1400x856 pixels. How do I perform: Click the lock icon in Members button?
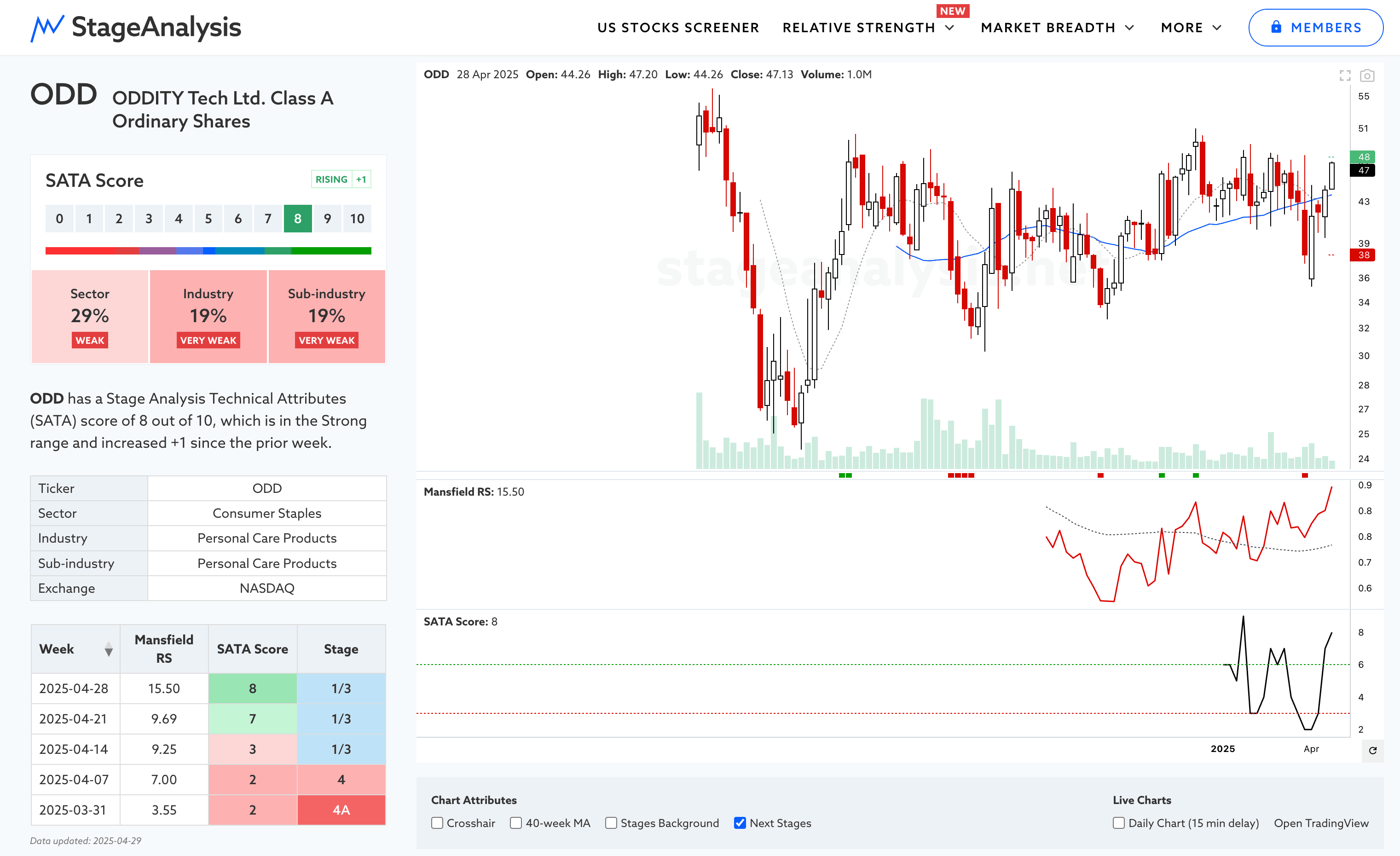(1276, 27)
